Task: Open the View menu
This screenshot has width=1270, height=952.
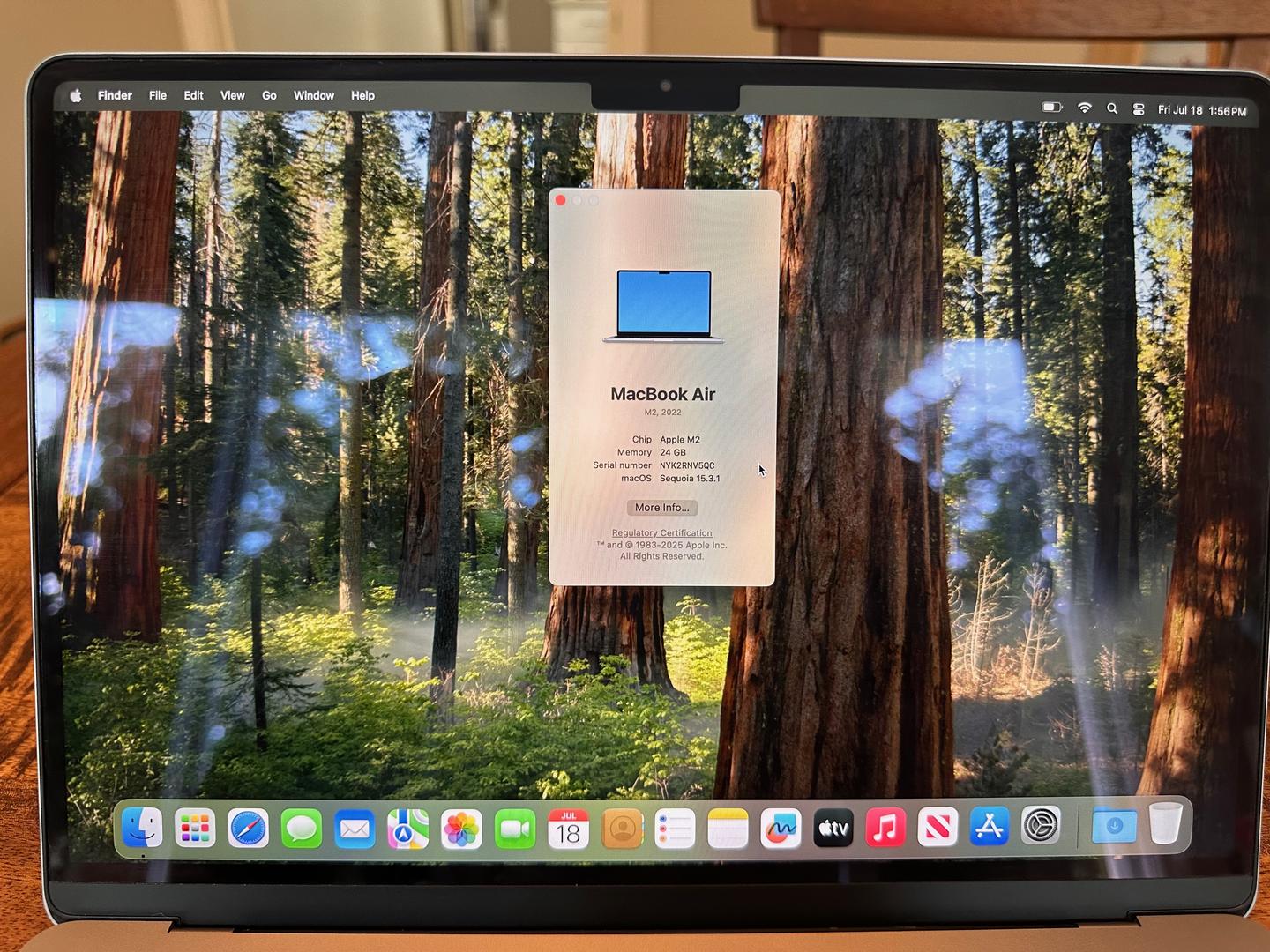Action: [x=233, y=95]
